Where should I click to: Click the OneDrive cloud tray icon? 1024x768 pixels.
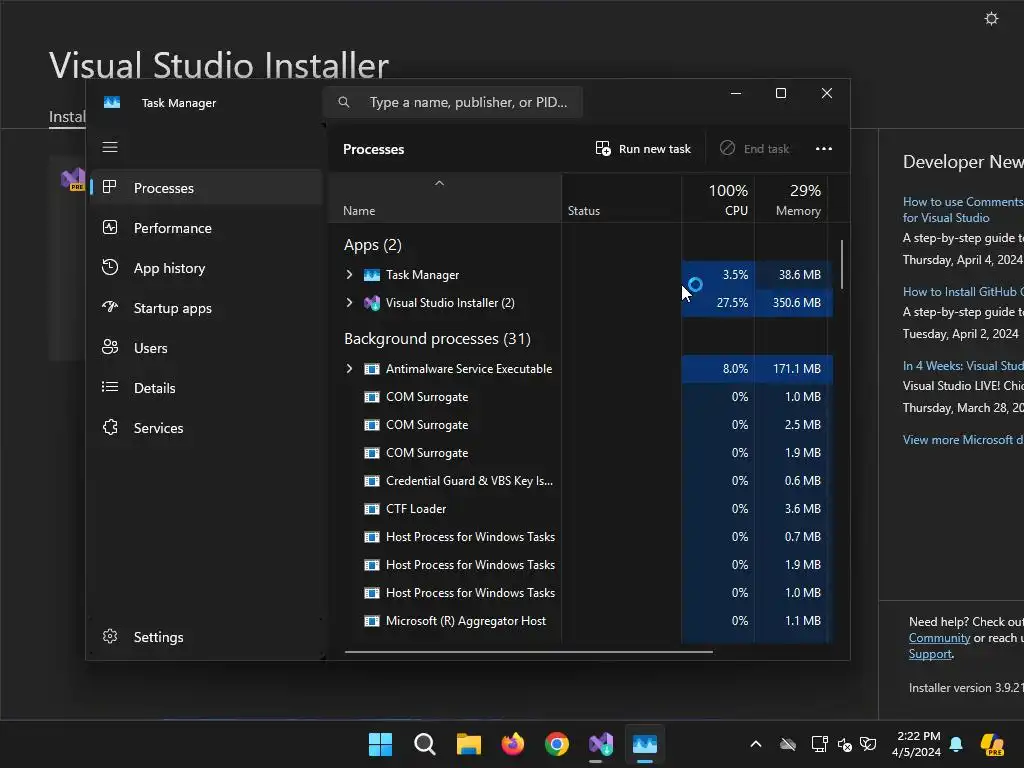pyautogui.click(x=788, y=744)
